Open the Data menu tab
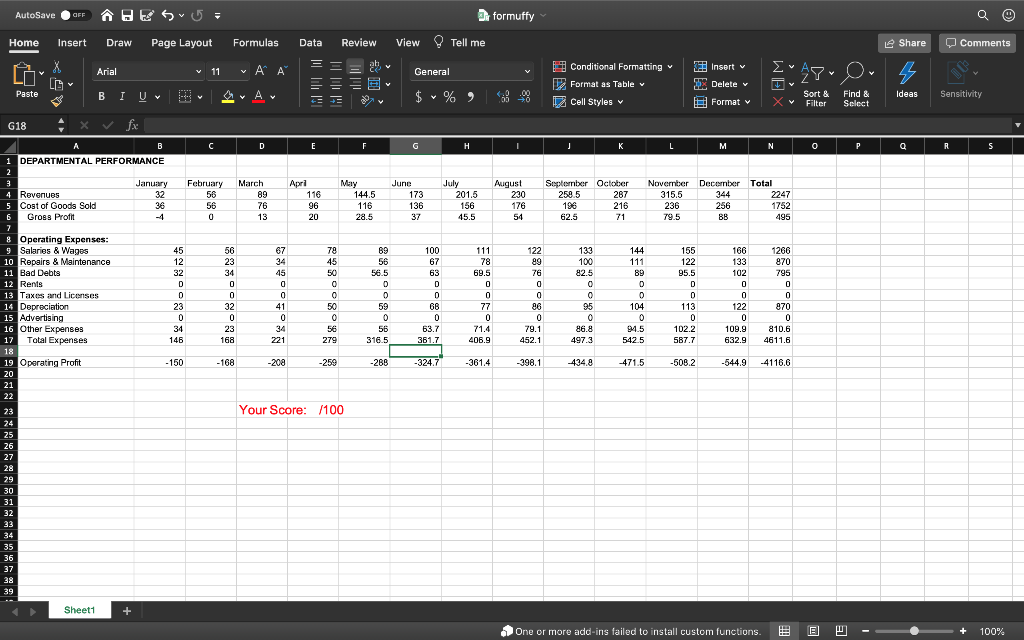 (x=311, y=43)
